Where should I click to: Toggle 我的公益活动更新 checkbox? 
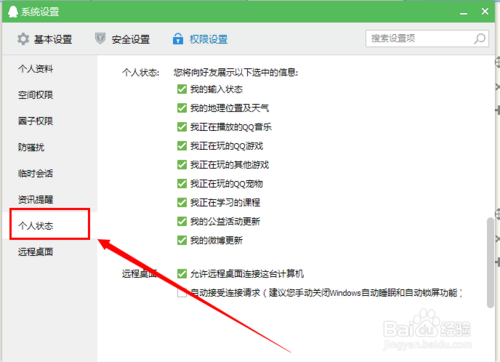click(x=182, y=221)
